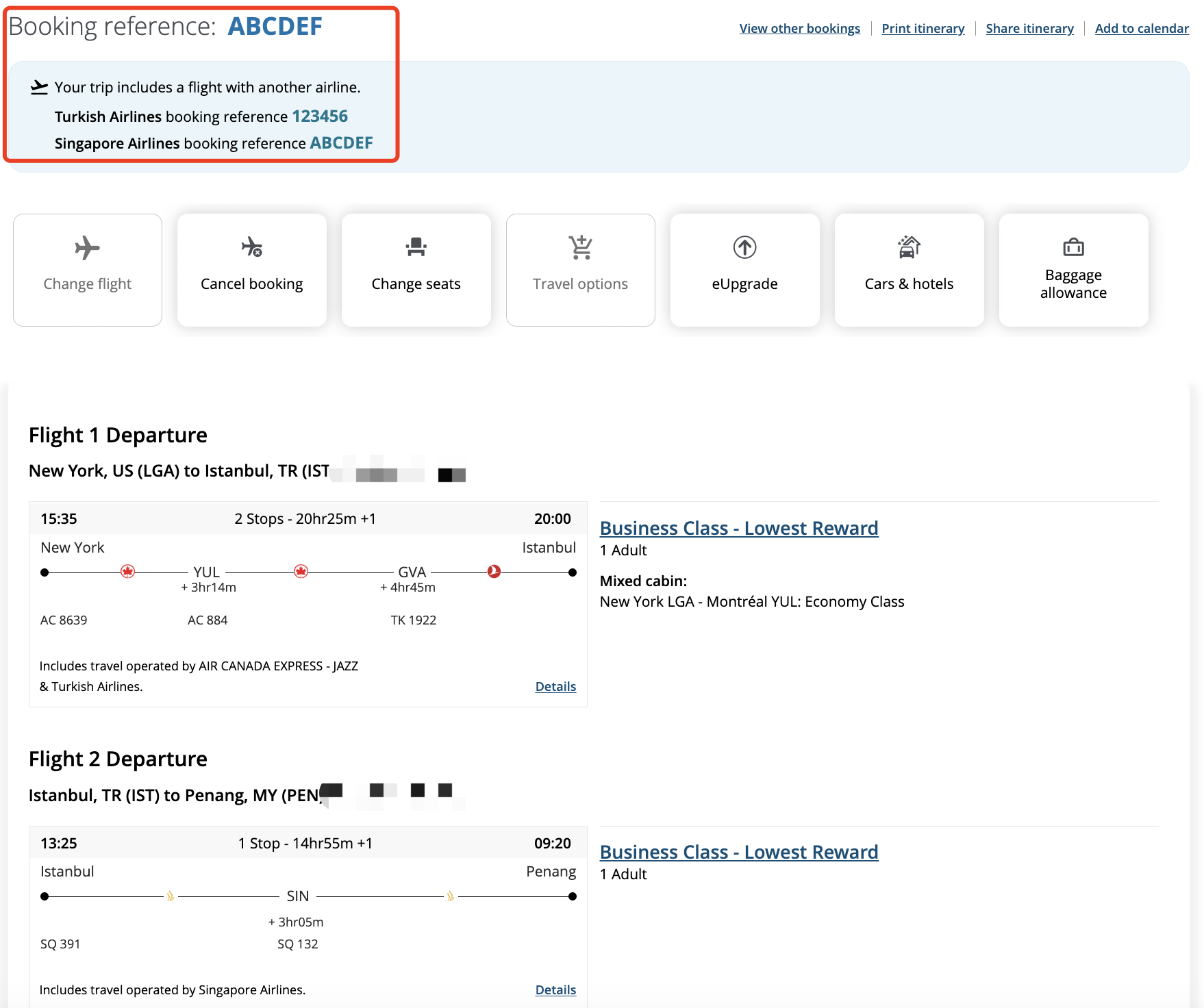Click the + 3hr05m layover text

click(x=296, y=922)
